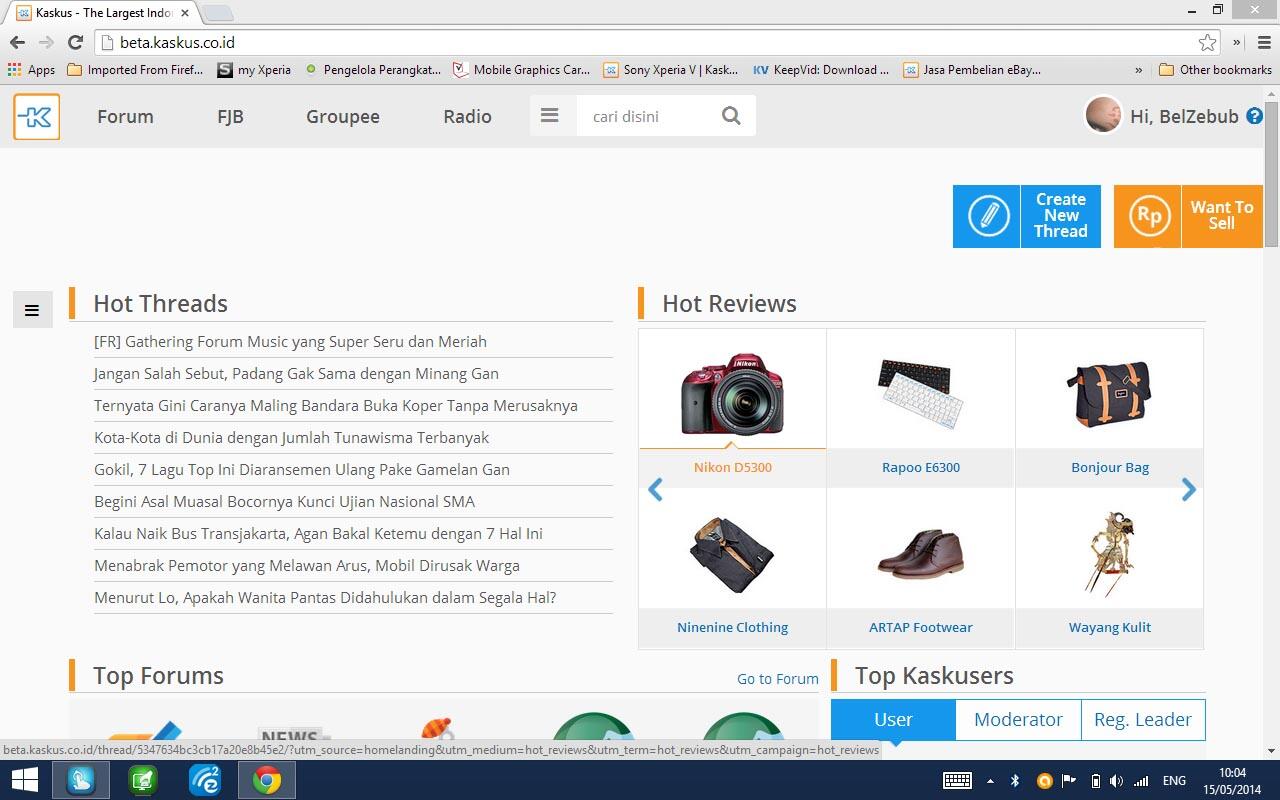Open the Wayang Kulit review link

1109,627
